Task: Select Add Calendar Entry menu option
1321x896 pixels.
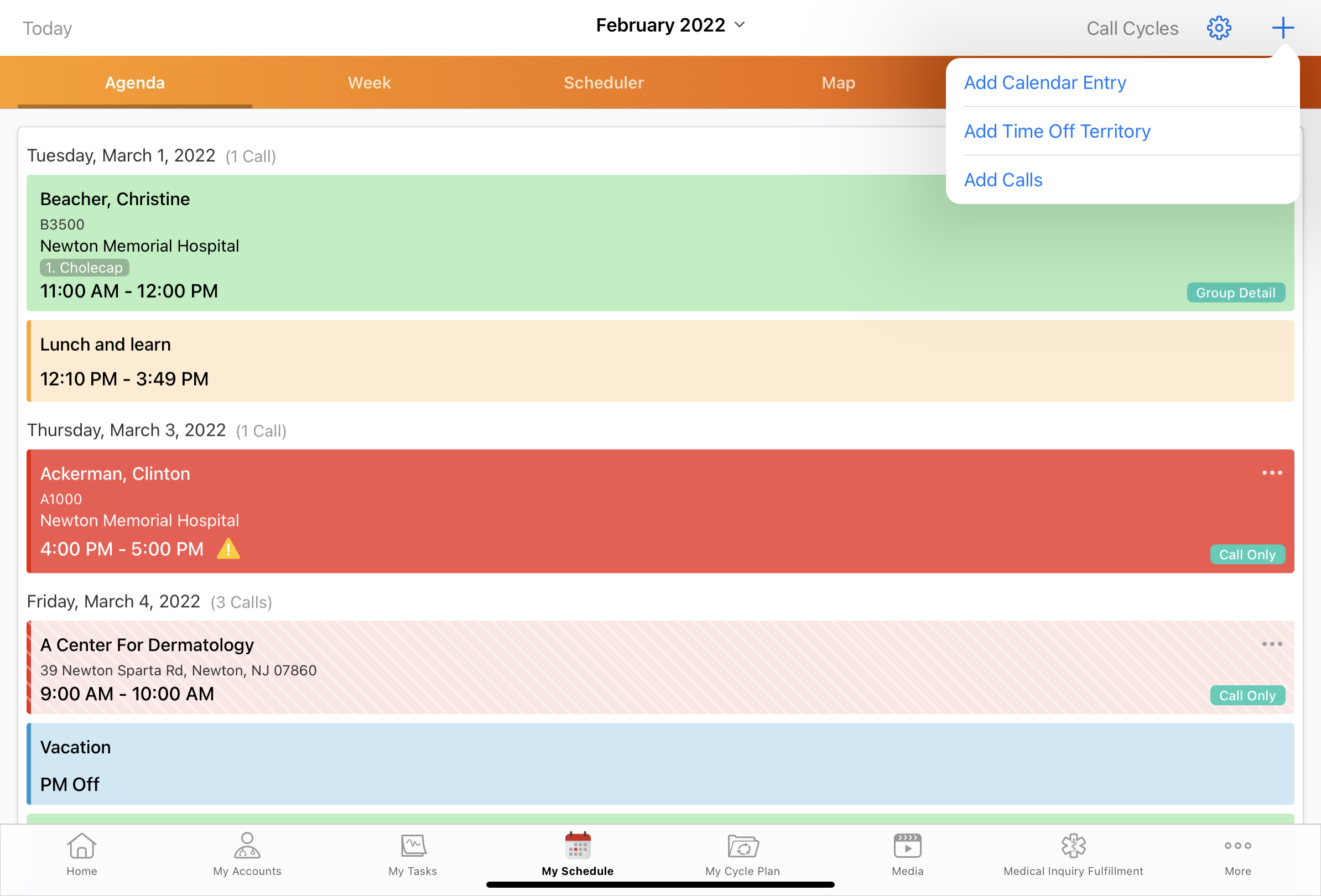Action: 1045,83
